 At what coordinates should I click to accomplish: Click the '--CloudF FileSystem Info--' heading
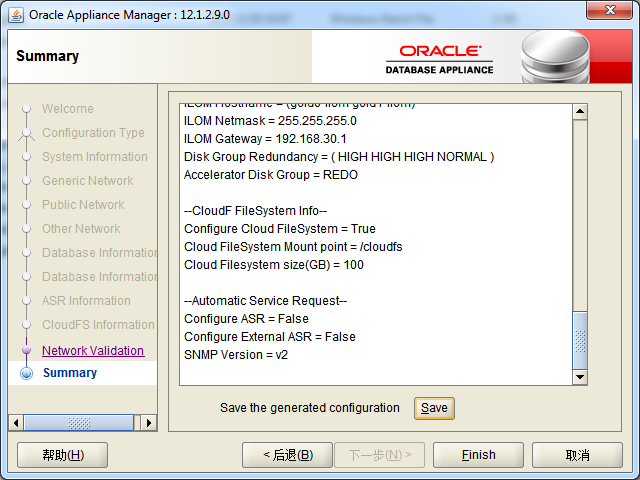click(x=256, y=211)
